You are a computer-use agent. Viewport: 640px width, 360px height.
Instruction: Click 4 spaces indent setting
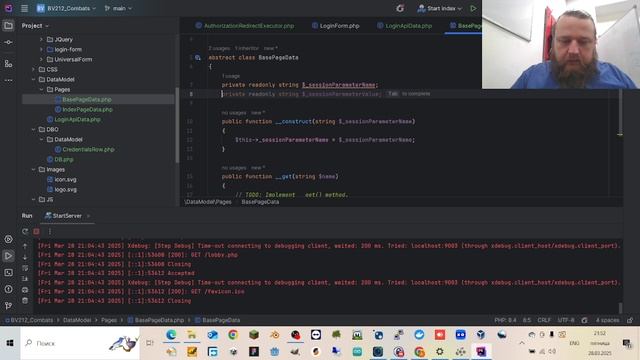click(607, 320)
